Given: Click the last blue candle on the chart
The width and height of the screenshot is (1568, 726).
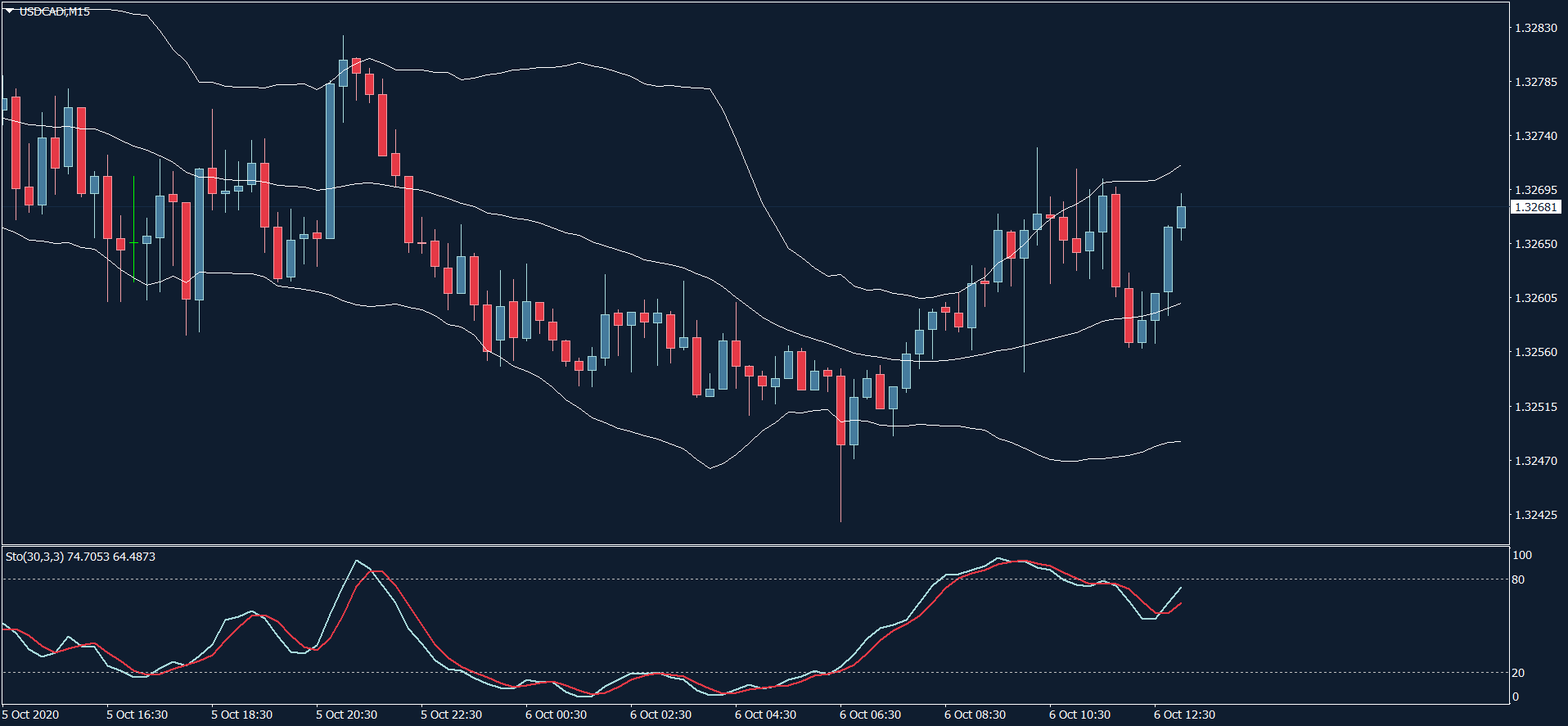Looking at the screenshot, I should point(1181,217).
